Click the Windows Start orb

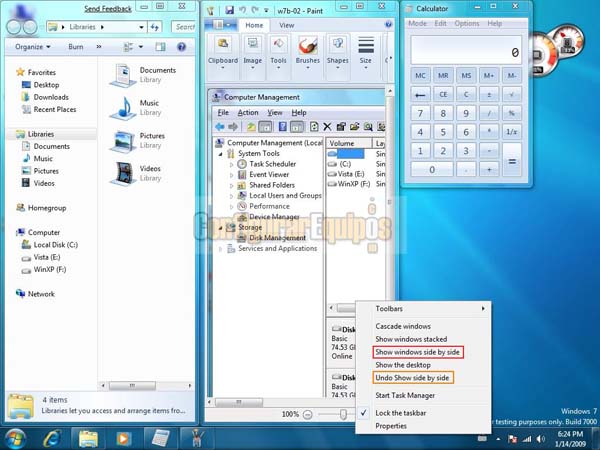pyautogui.click(x=14, y=439)
